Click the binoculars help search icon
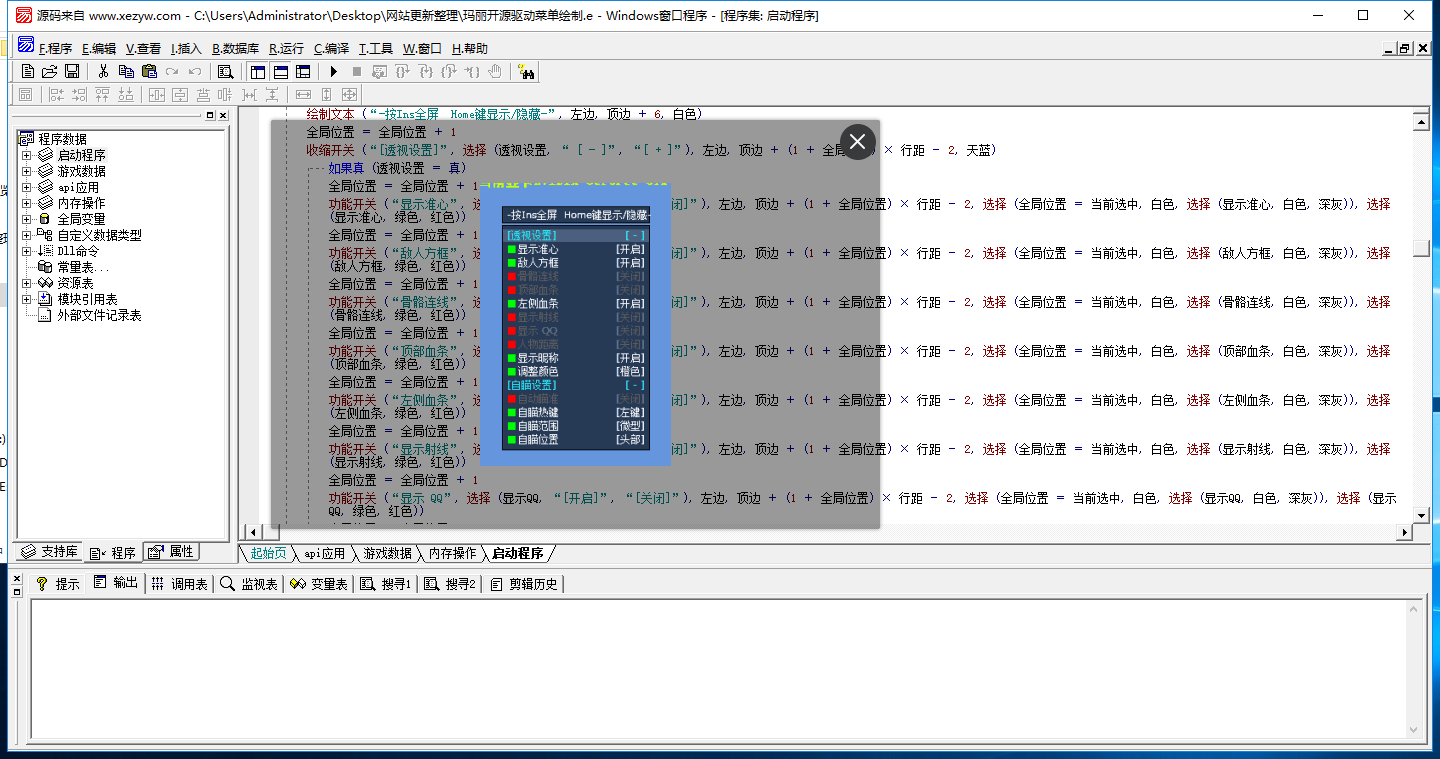Image resolution: width=1440 pixels, height=759 pixels. click(526, 72)
